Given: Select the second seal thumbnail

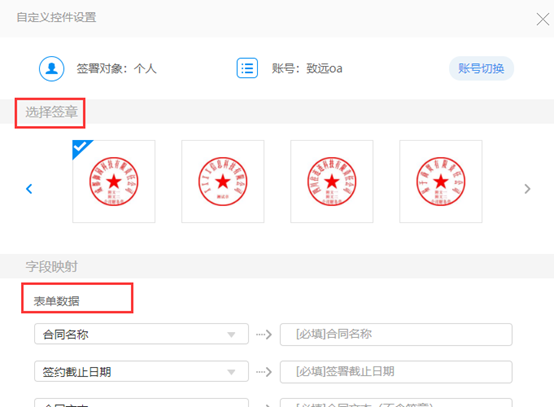Looking at the screenshot, I should point(223,181).
